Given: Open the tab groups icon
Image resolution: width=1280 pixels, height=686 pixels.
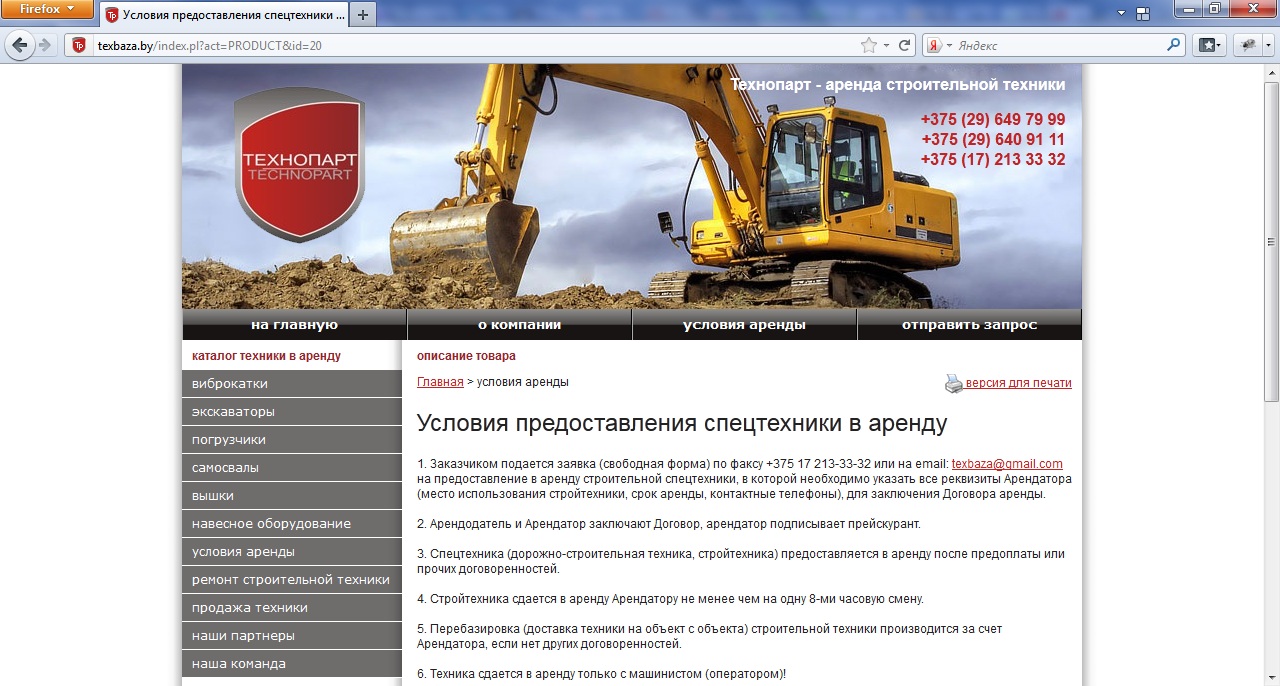Looking at the screenshot, I should [x=1142, y=14].
